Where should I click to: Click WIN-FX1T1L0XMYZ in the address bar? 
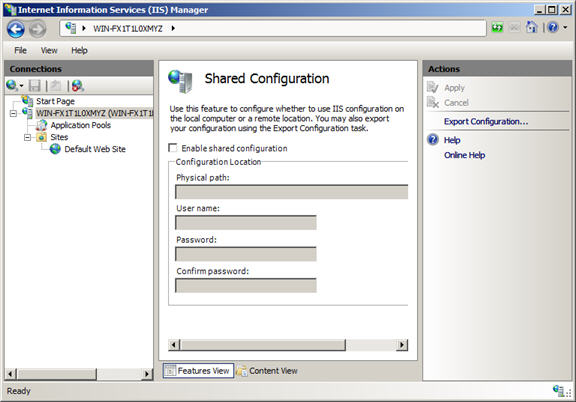click(128, 28)
